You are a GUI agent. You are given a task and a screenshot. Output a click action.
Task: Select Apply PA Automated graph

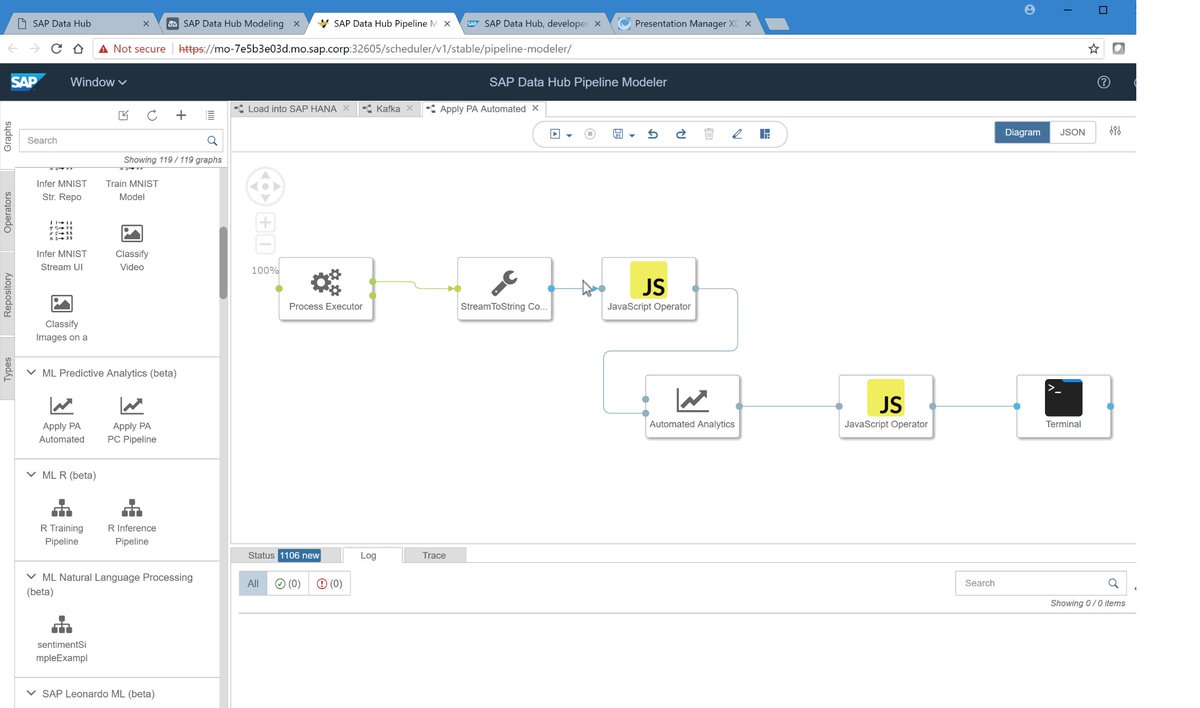(62, 419)
